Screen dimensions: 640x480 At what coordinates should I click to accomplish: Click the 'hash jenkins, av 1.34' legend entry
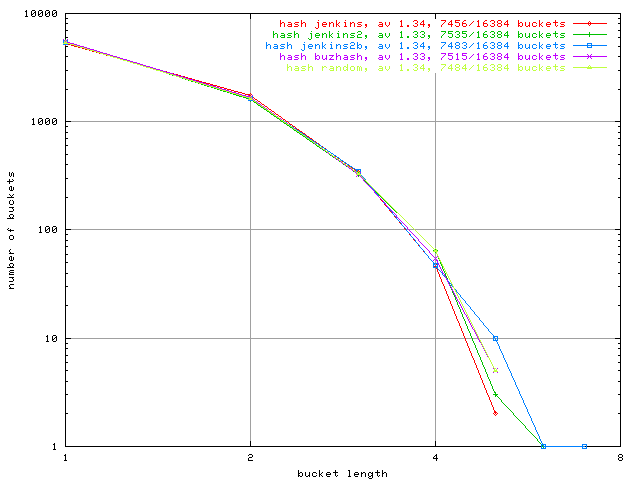point(422,24)
